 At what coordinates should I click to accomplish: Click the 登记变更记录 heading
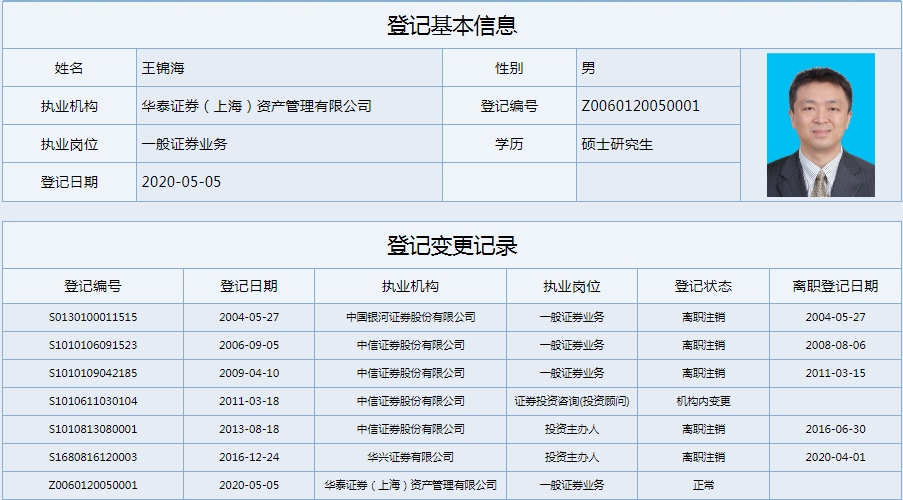pyautogui.click(x=452, y=246)
